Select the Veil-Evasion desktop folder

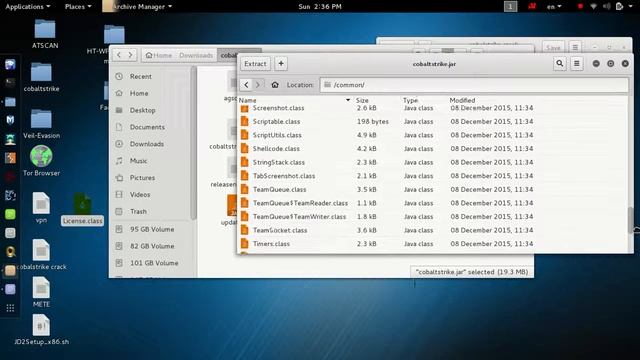41,124
